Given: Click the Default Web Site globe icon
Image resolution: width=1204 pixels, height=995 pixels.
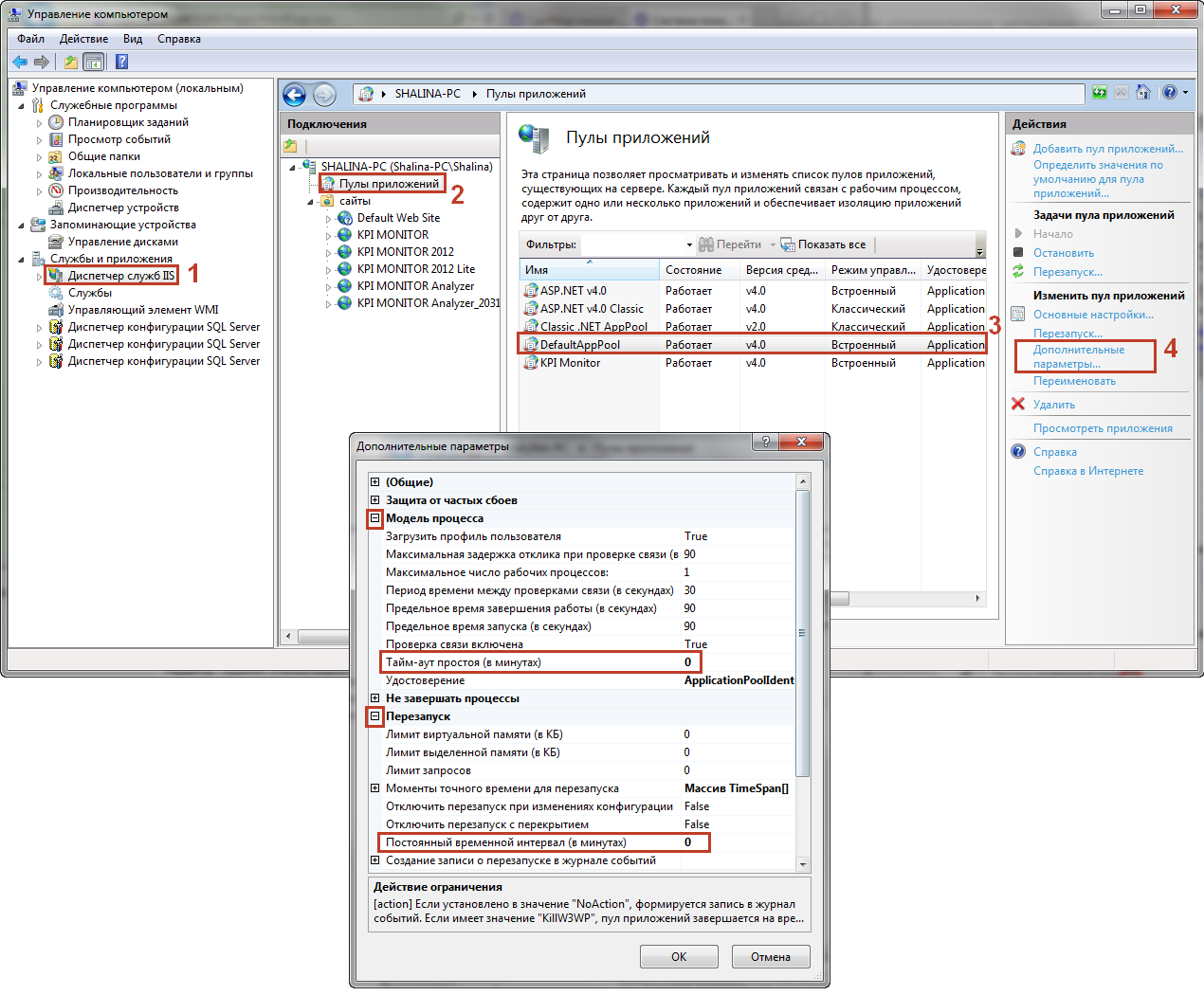Looking at the screenshot, I should (345, 218).
